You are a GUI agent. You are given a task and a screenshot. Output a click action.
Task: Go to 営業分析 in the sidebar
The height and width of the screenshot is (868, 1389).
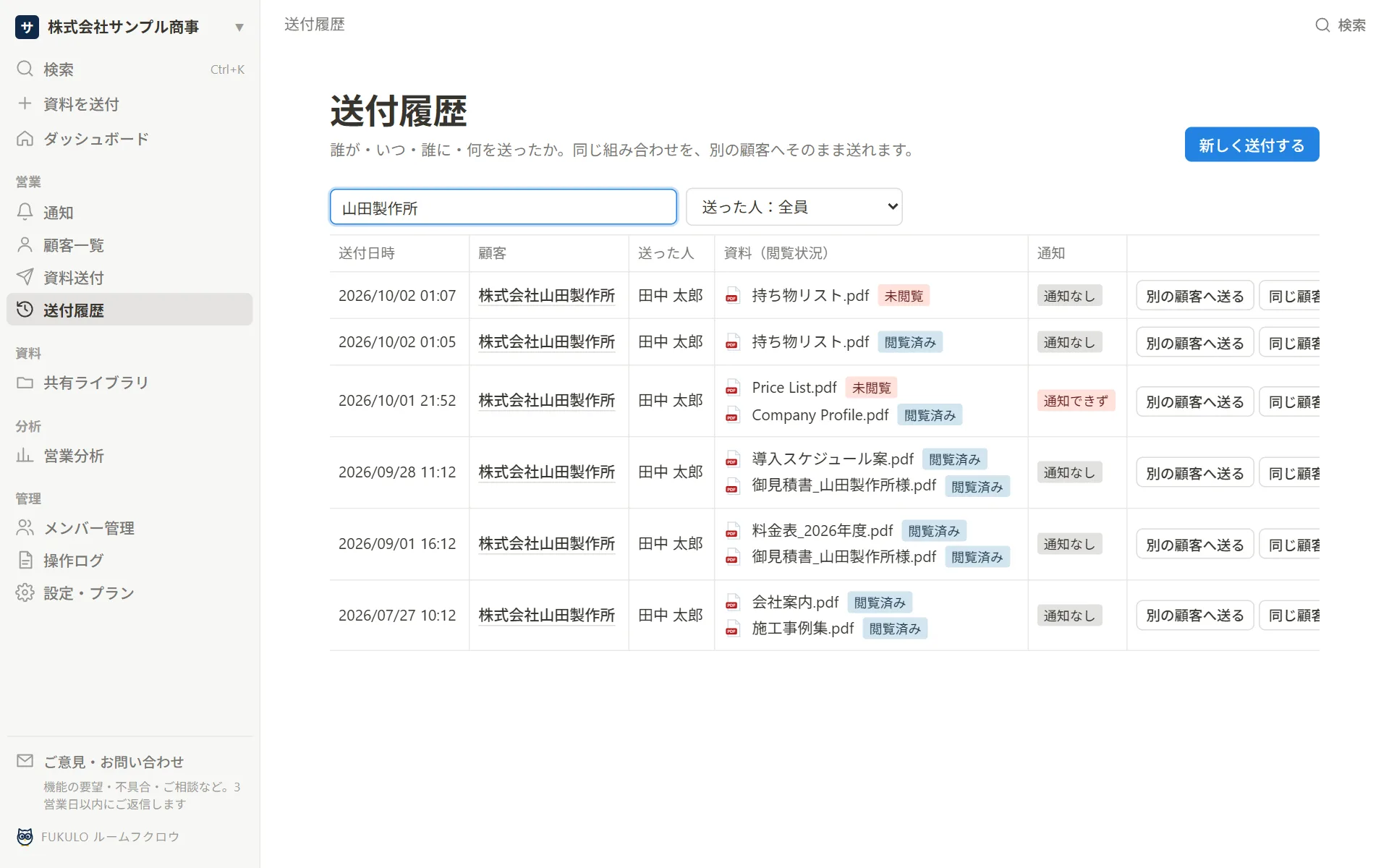pyautogui.click(x=130, y=455)
